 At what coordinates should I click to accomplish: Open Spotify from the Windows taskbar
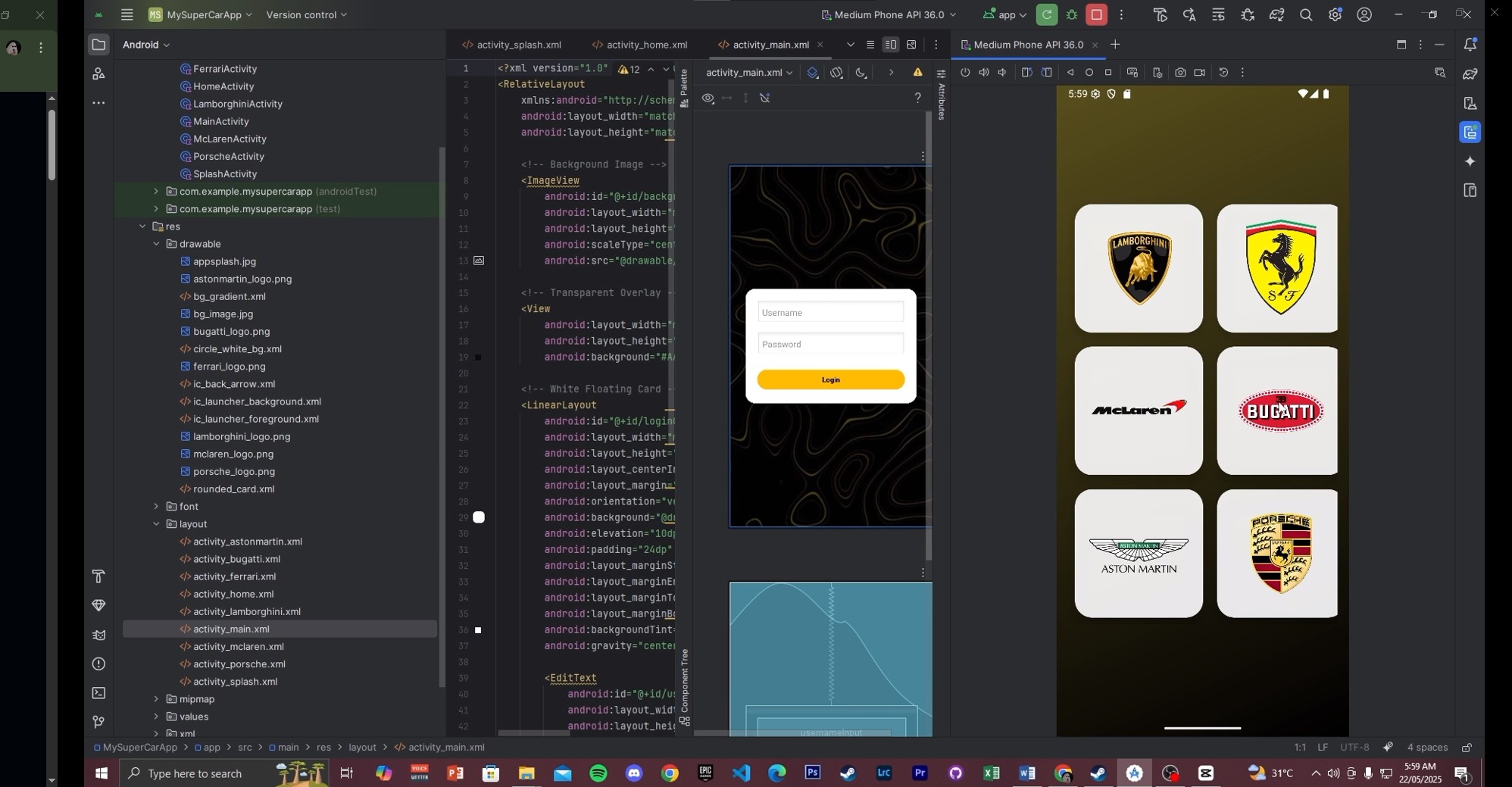tap(598, 773)
